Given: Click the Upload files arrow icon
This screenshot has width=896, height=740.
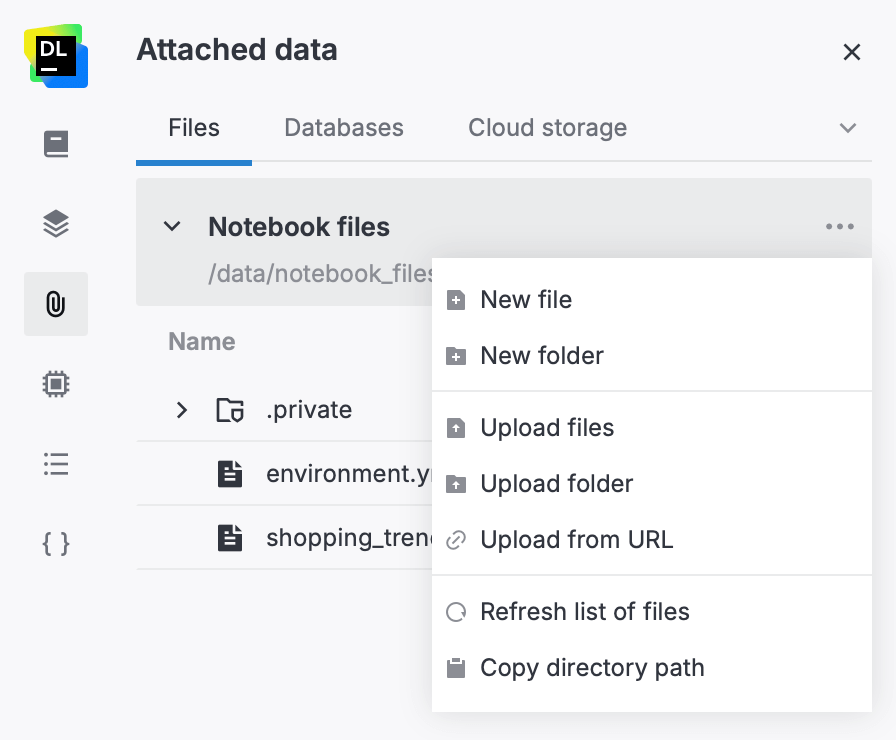Looking at the screenshot, I should (x=456, y=427).
